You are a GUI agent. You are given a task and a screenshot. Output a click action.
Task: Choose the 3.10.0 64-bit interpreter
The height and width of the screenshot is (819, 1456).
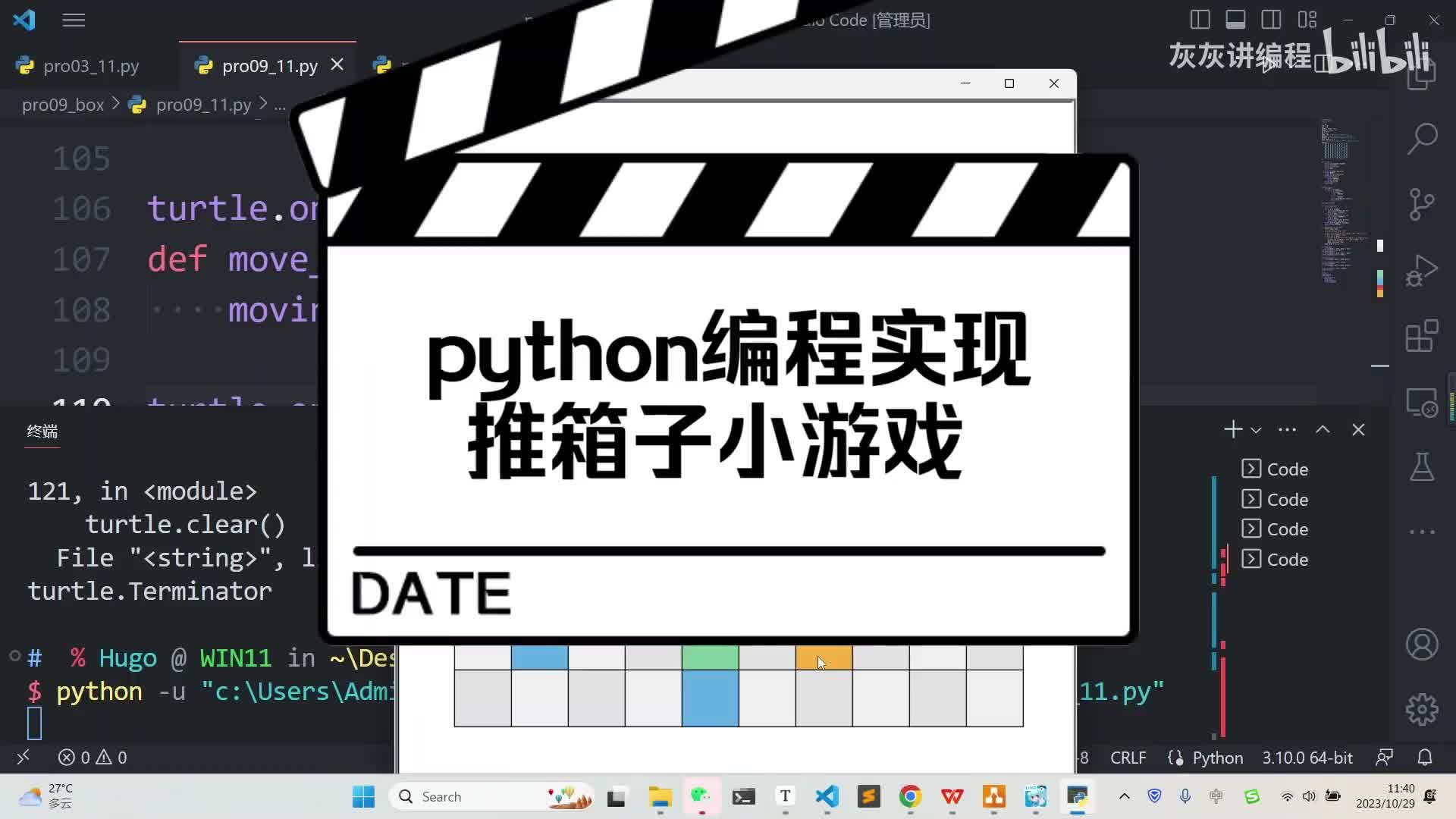point(1307,758)
